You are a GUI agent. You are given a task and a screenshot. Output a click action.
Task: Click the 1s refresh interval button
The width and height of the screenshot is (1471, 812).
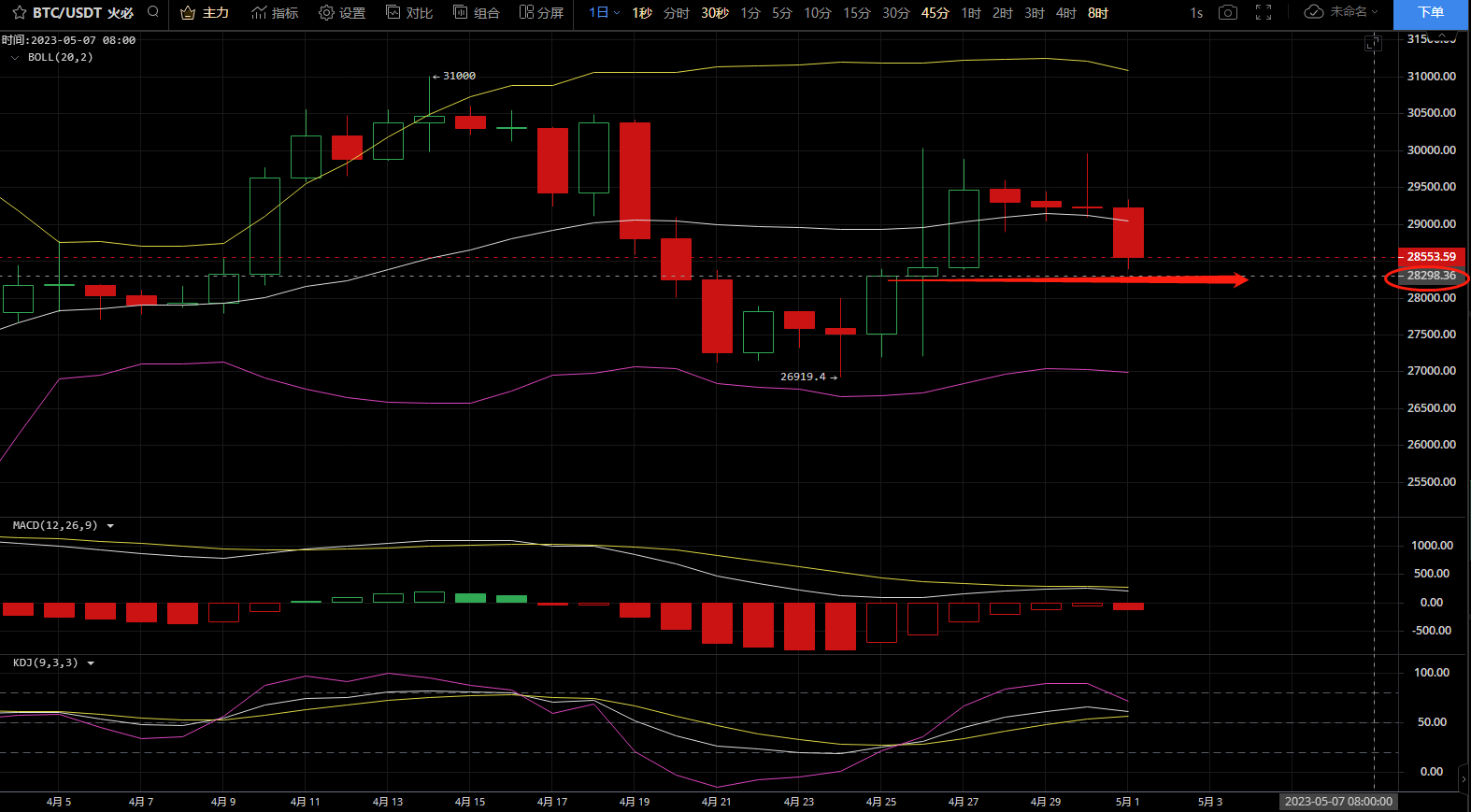click(1196, 13)
